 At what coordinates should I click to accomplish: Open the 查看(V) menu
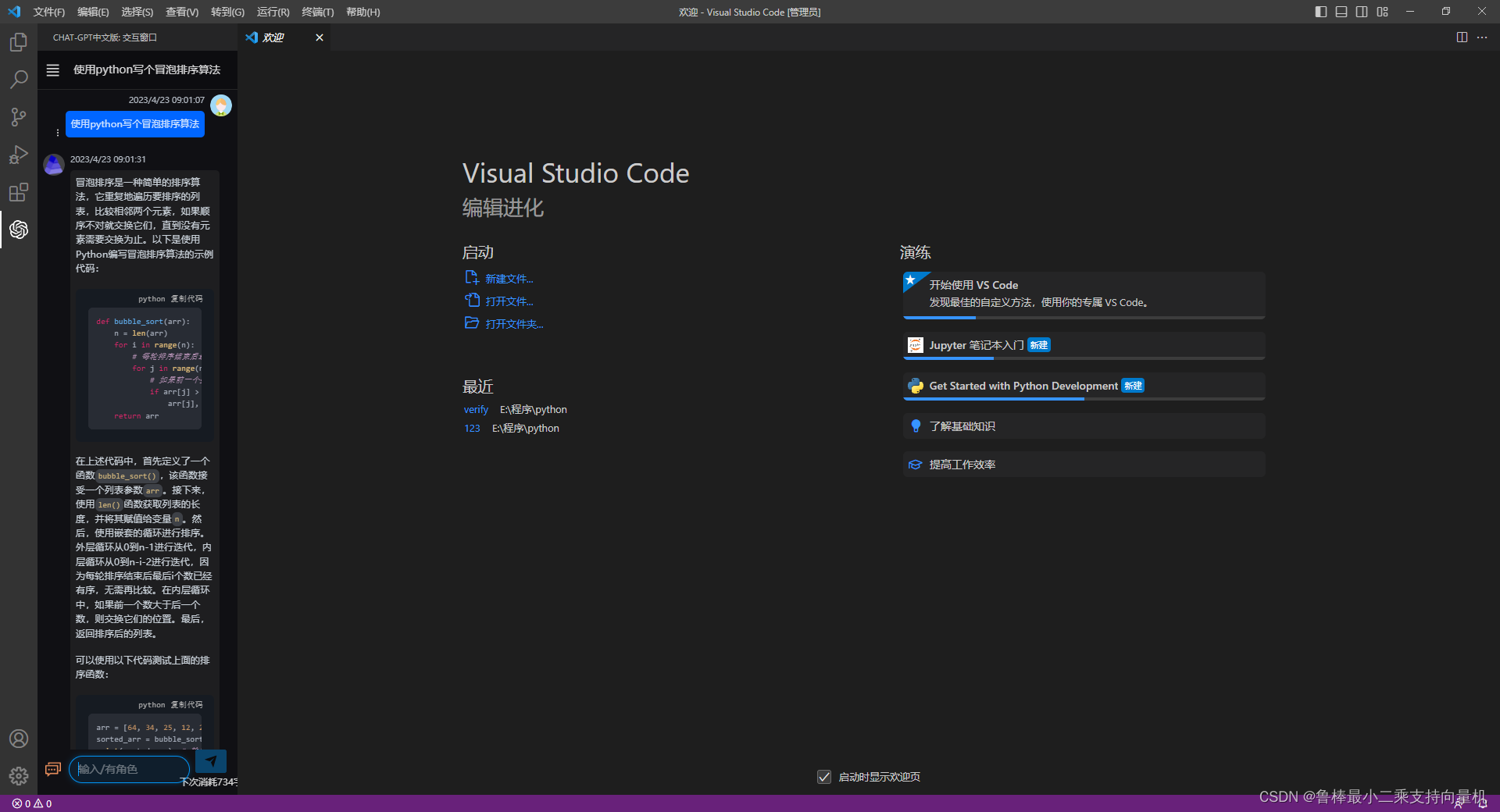click(182, 12)
